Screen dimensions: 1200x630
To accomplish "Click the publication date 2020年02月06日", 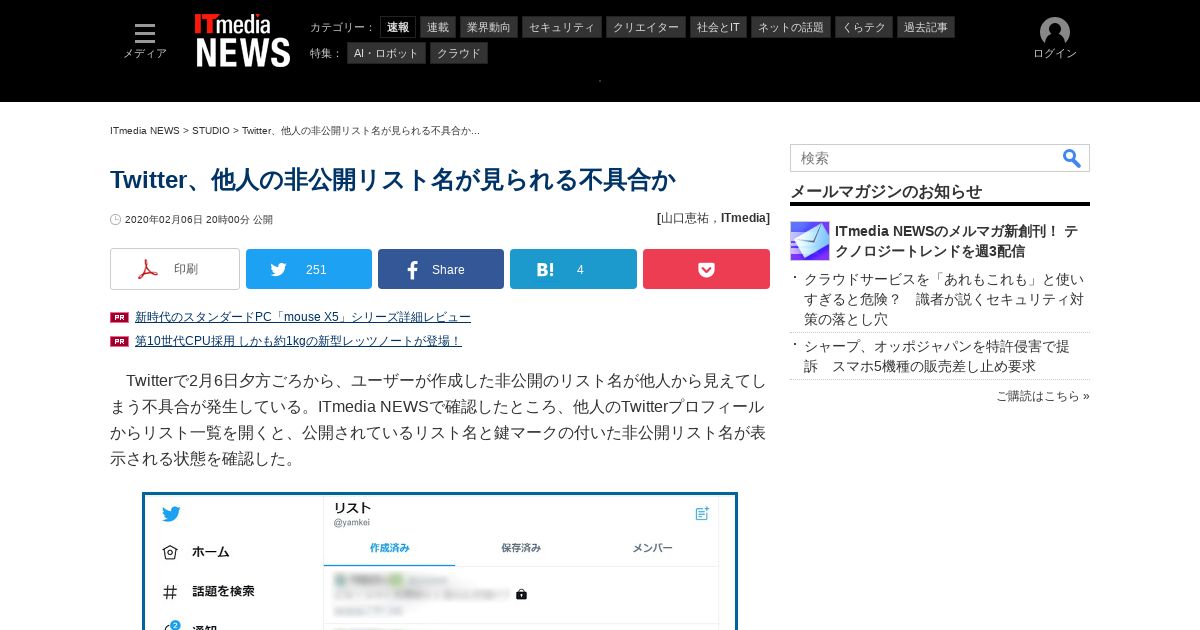I will [164, 220].
